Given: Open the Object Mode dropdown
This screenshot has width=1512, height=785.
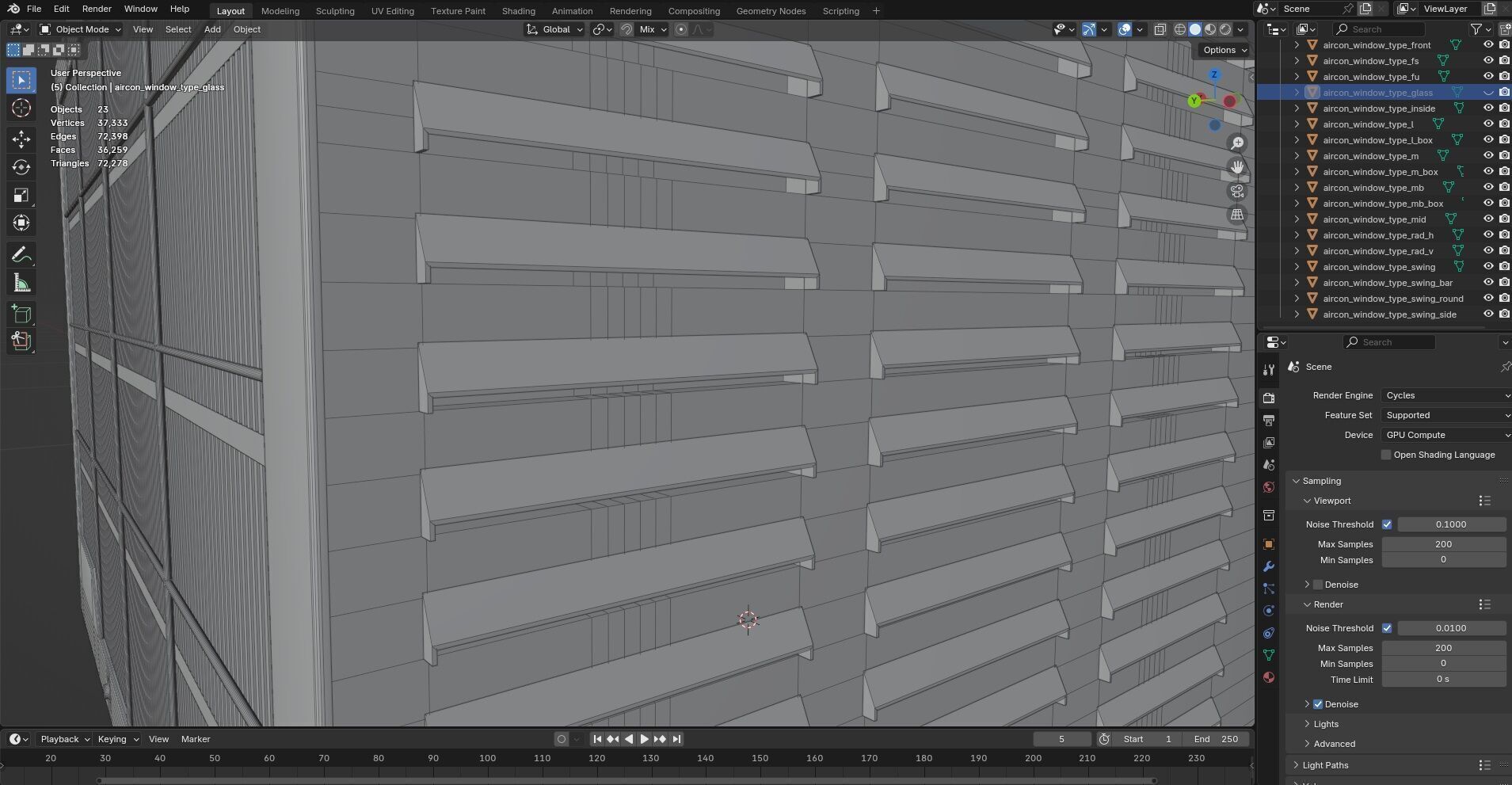Looking at the screenshot, I should (81, 29).
